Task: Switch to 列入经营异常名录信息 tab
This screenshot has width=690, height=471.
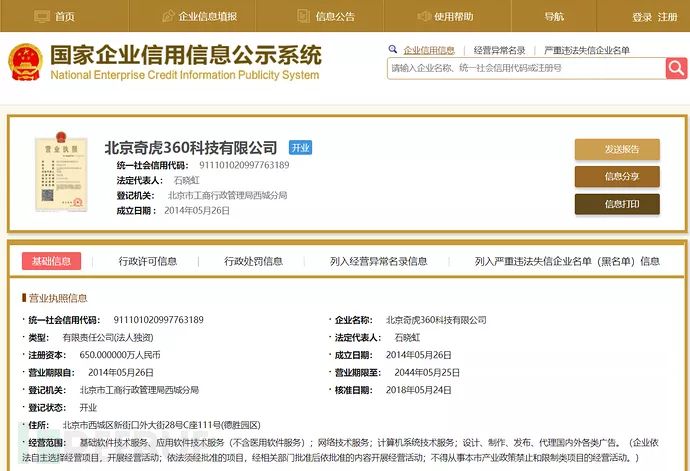Action: tap(379, 261)
